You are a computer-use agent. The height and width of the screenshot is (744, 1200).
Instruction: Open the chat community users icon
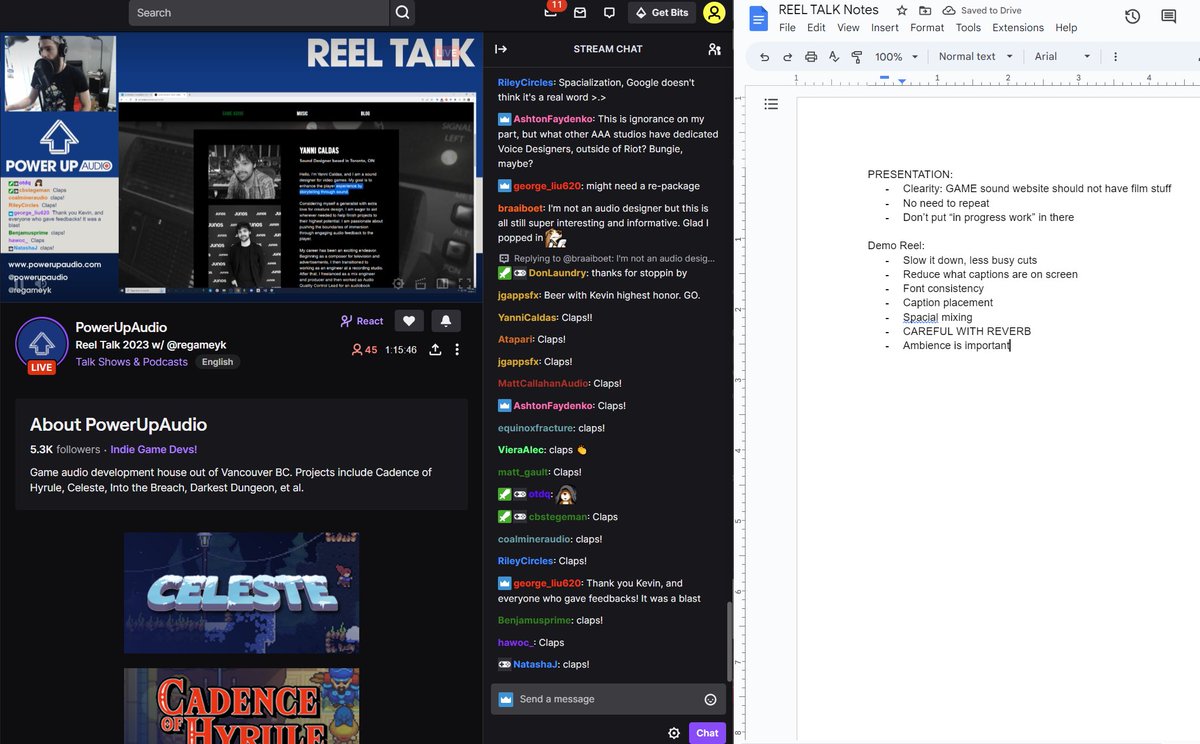point(714,49)
